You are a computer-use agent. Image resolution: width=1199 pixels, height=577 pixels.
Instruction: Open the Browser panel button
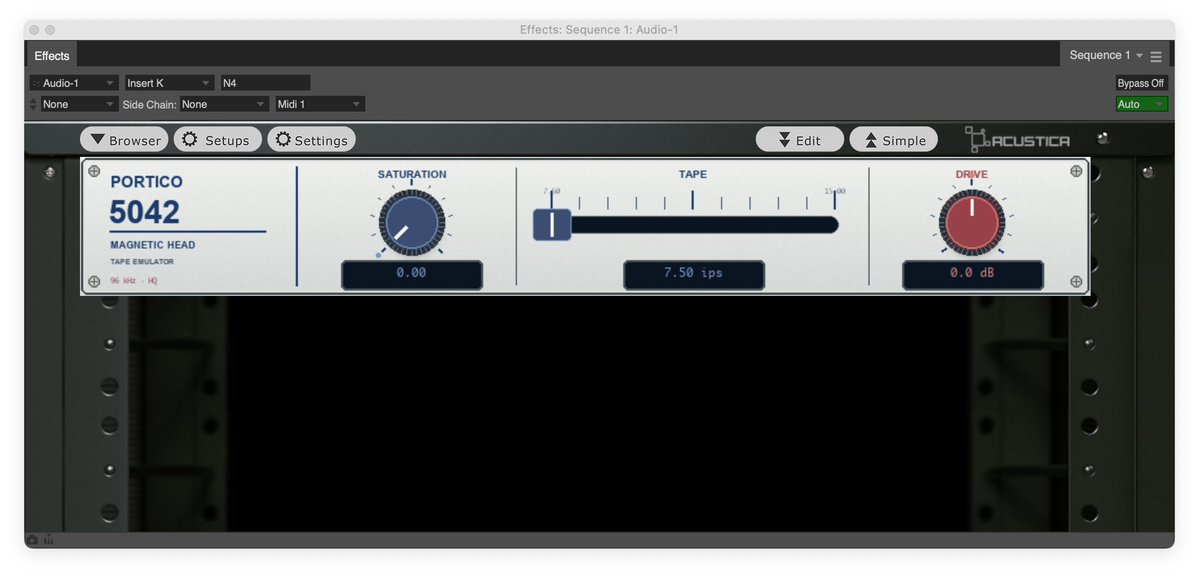click(124, 140)
